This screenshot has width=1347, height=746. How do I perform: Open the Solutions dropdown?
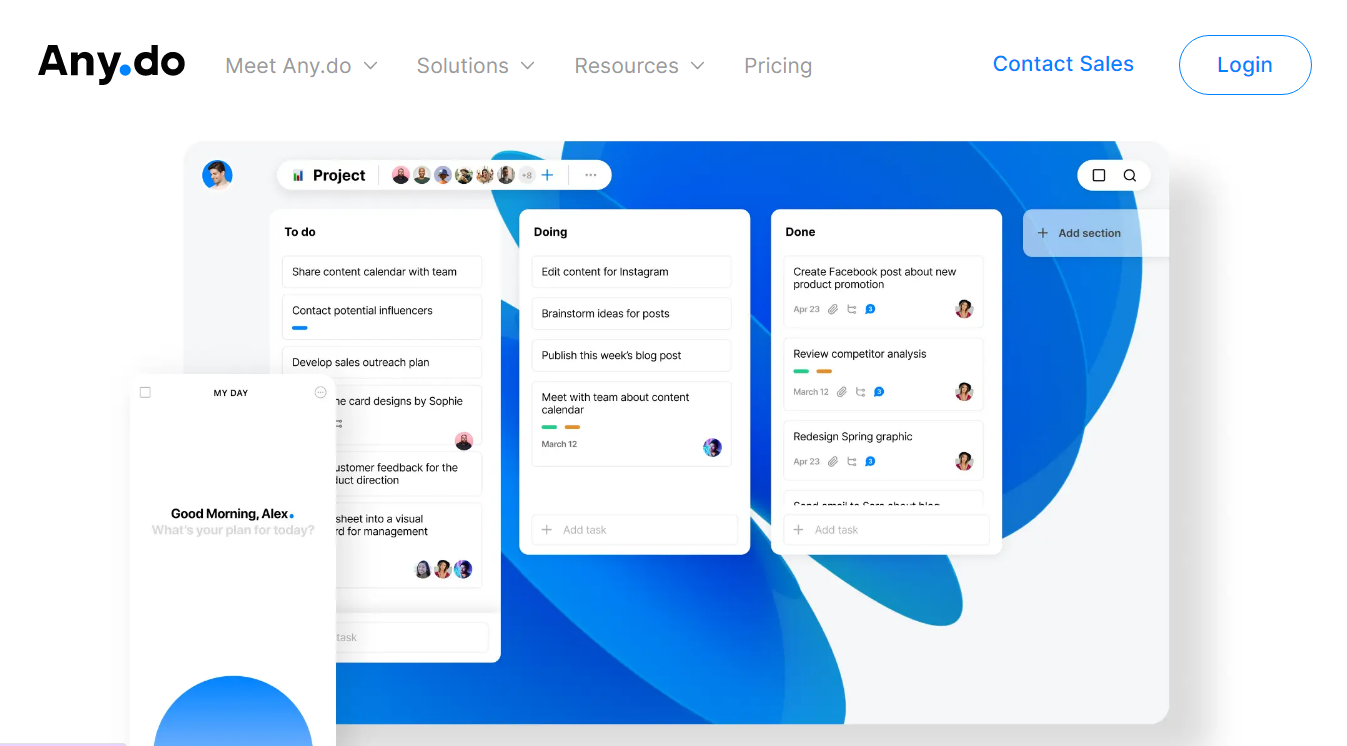(475, 66)
